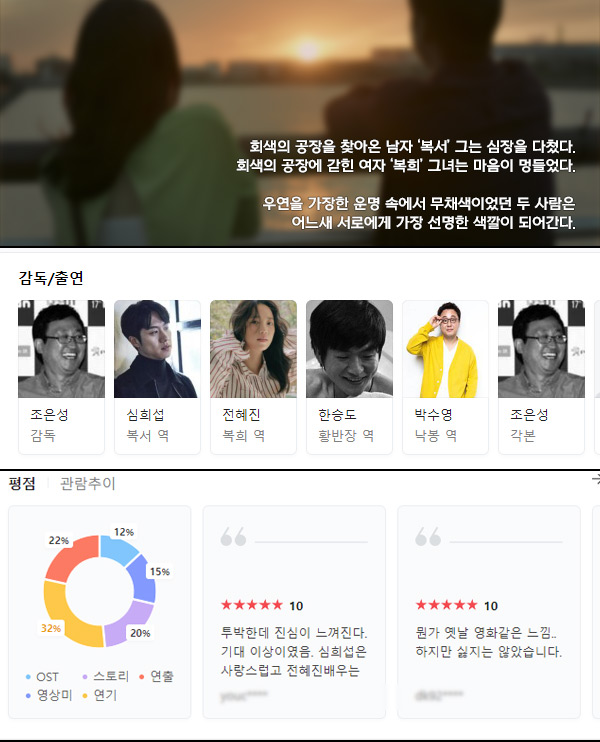Screen dimensions: 600x742
Task: View 한승도 황반장 역 card
Action: tap(350, 377)
